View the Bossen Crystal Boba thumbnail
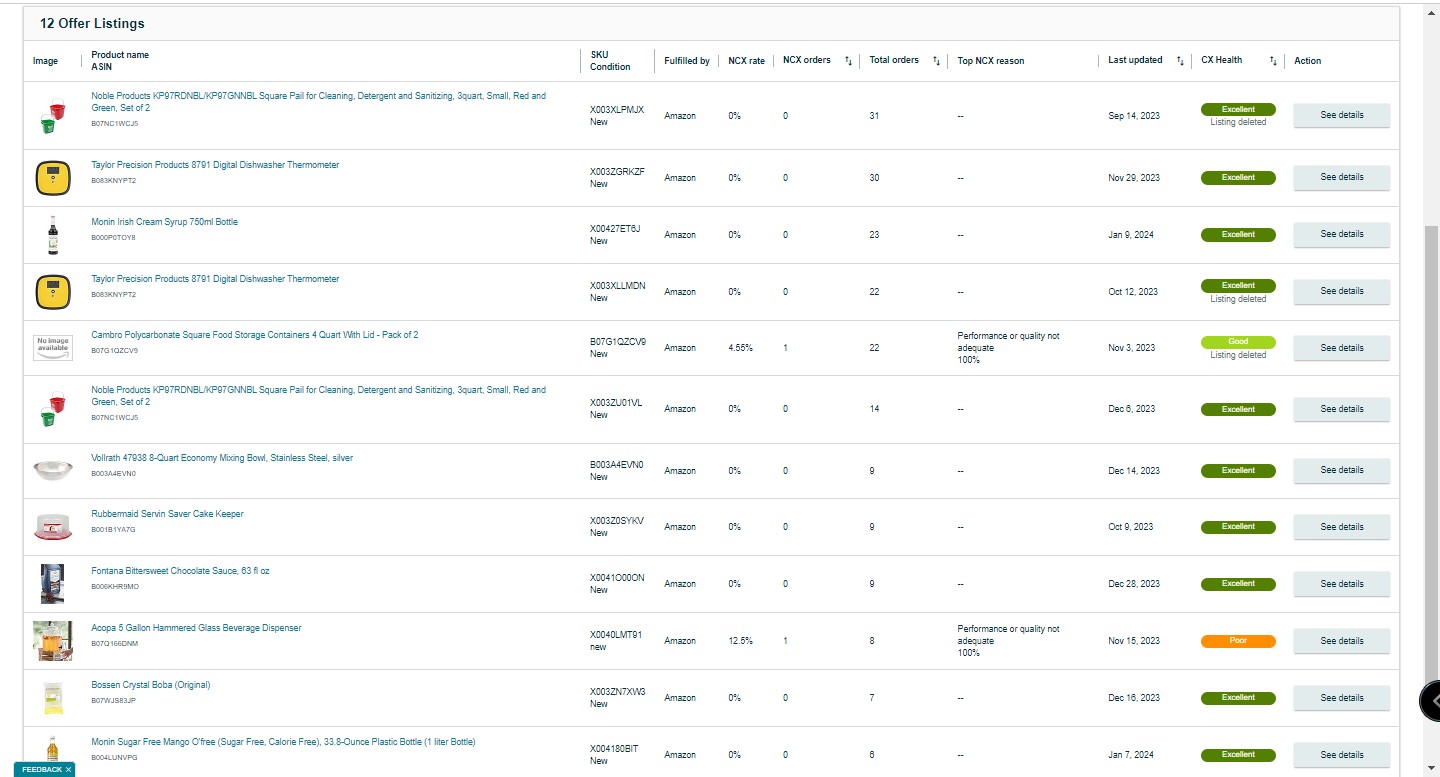Viewport: 1440px width, 777px height. coord(53,698)
